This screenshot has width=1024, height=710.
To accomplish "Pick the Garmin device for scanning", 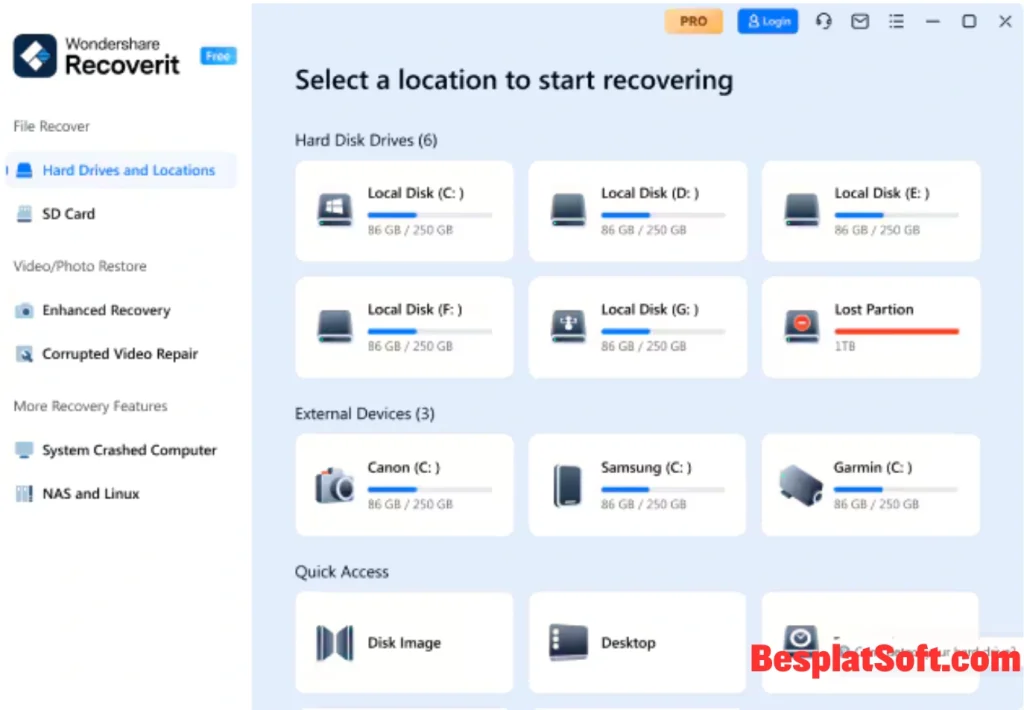I will click(x=869, y=484).
